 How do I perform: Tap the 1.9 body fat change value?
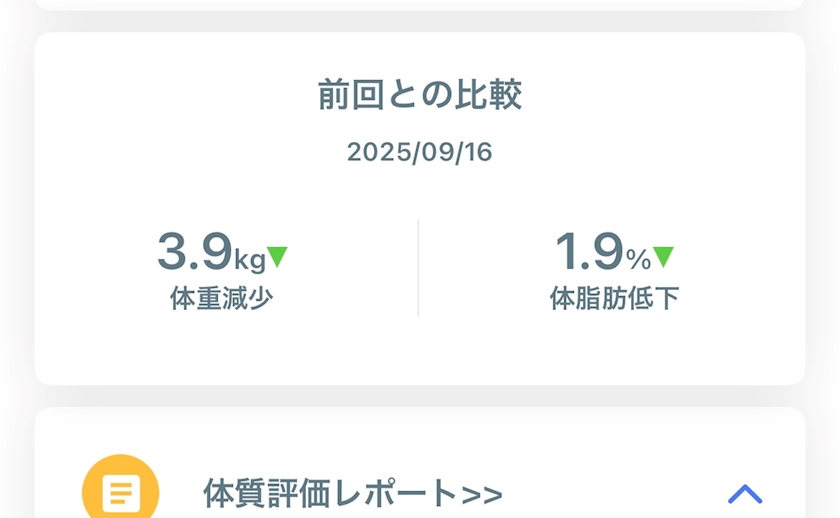coord(589,252)
